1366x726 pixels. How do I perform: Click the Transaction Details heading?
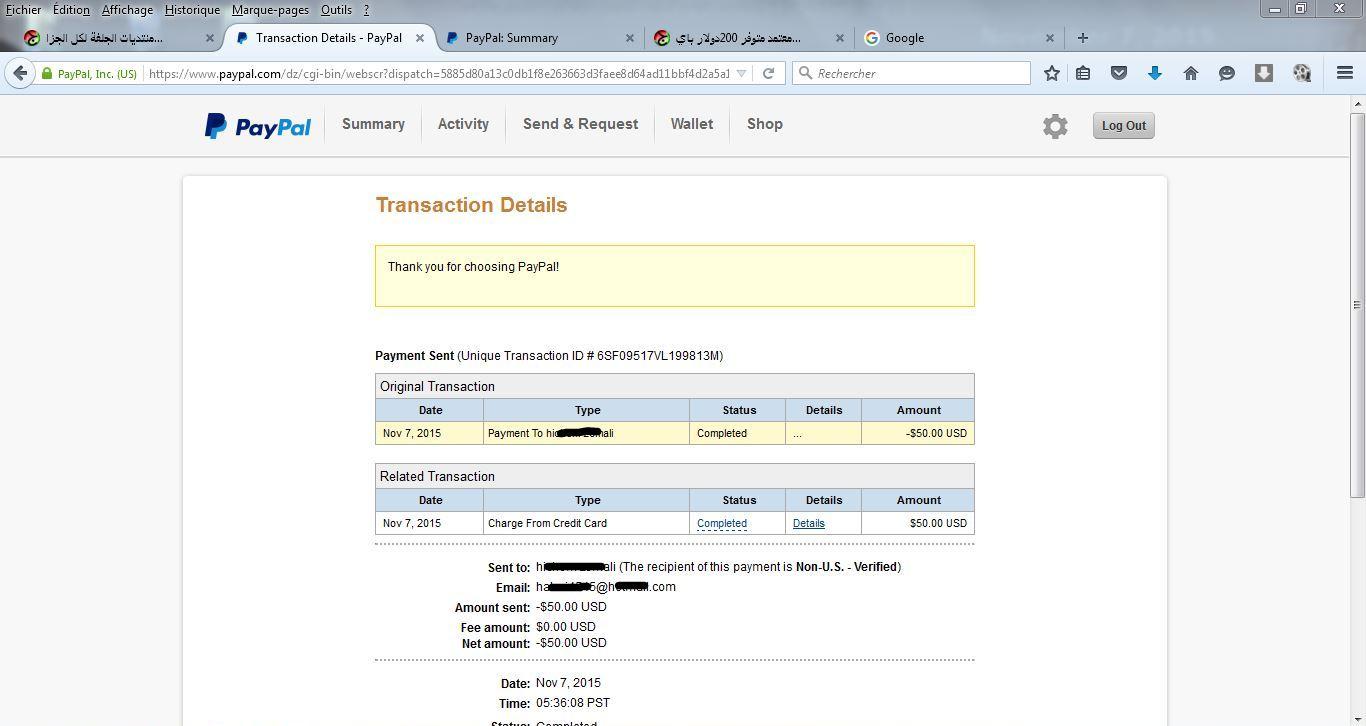point(471,205)
